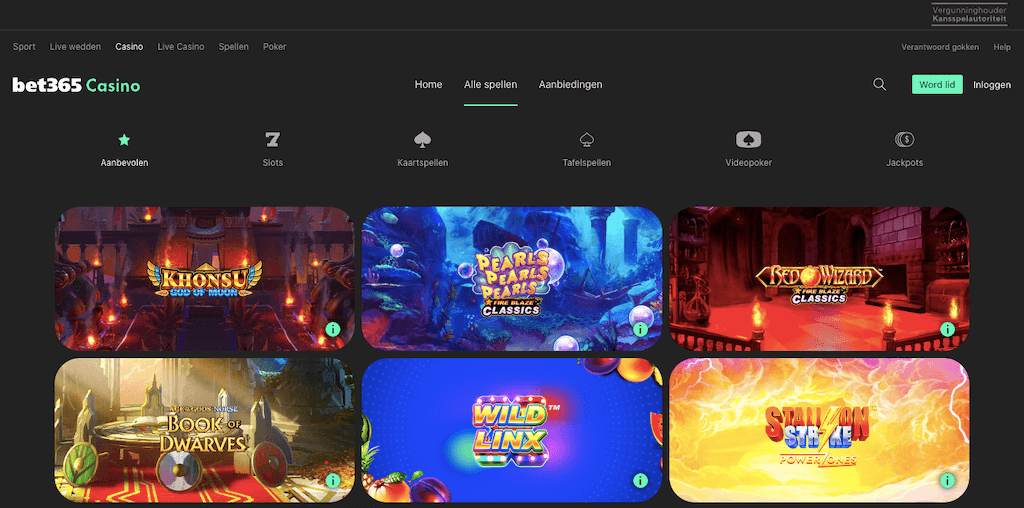Go to the Home tab
This screenshot has width=1024, height=508.
coord(428,84)
